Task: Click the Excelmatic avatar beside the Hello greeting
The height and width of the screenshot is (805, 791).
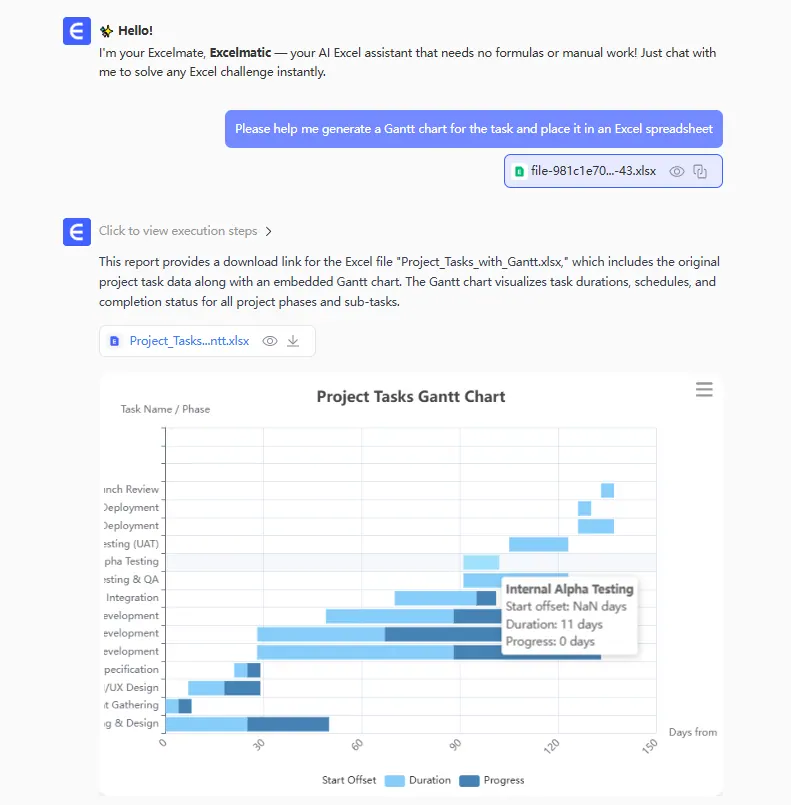Action: 77,31
